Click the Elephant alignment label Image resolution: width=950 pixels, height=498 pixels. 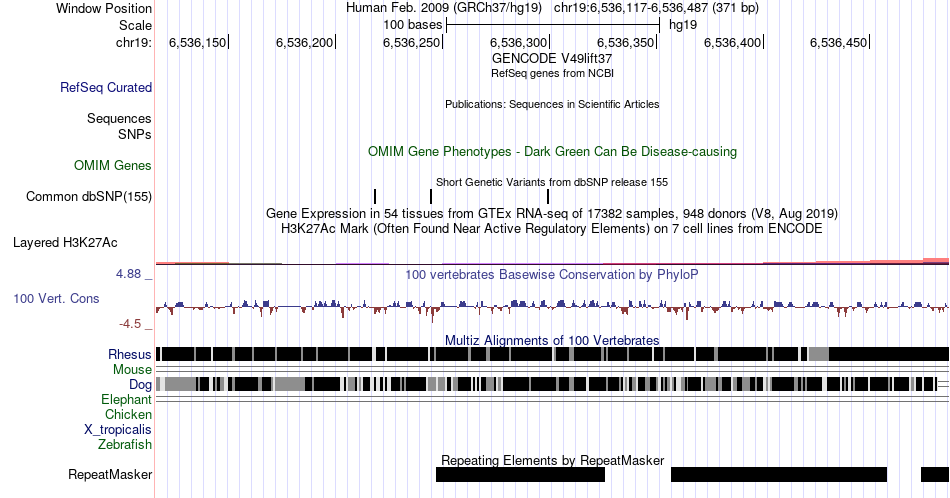tap(126, 399)
